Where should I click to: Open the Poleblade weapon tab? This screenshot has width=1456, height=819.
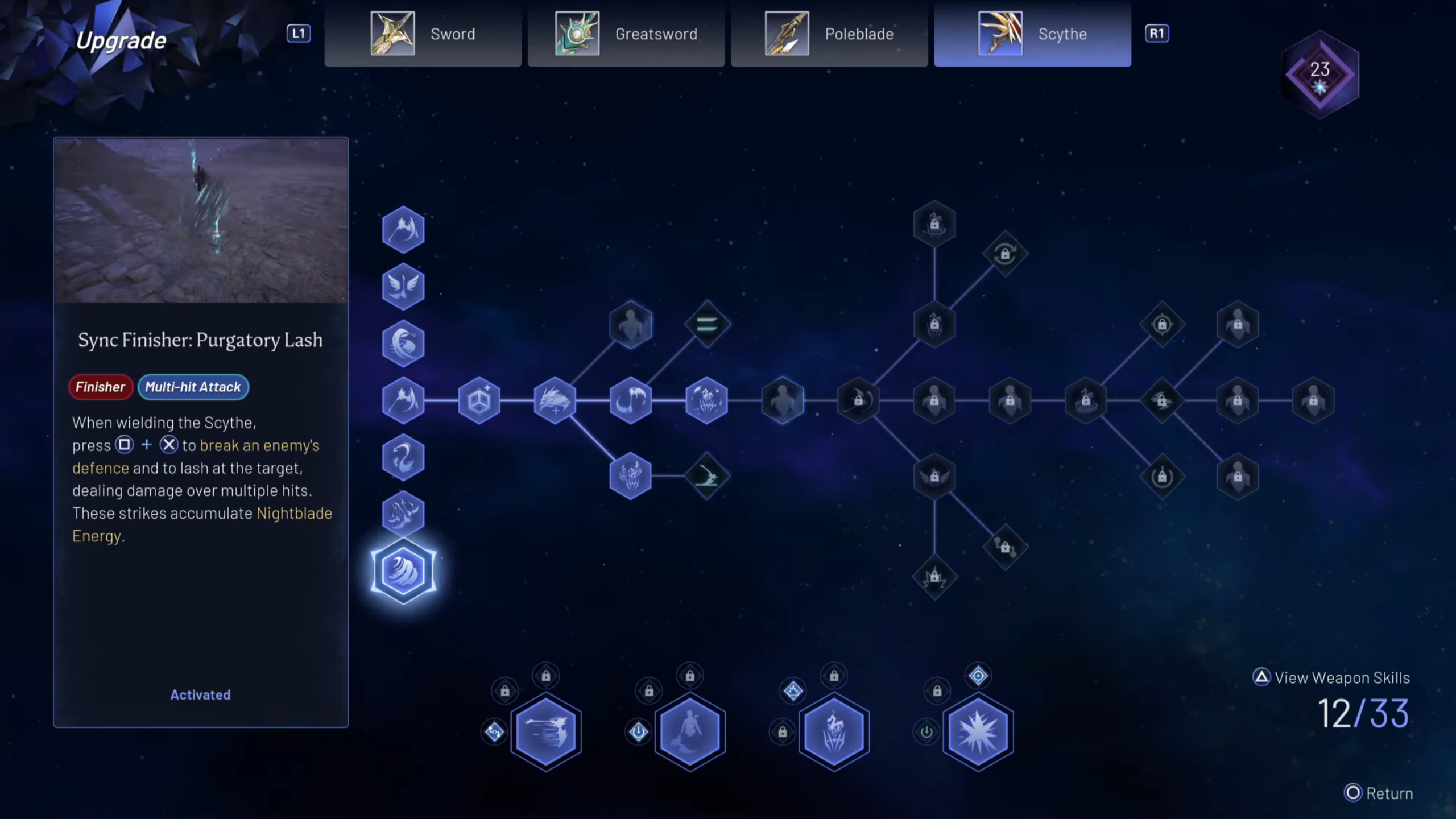(829, 34)
